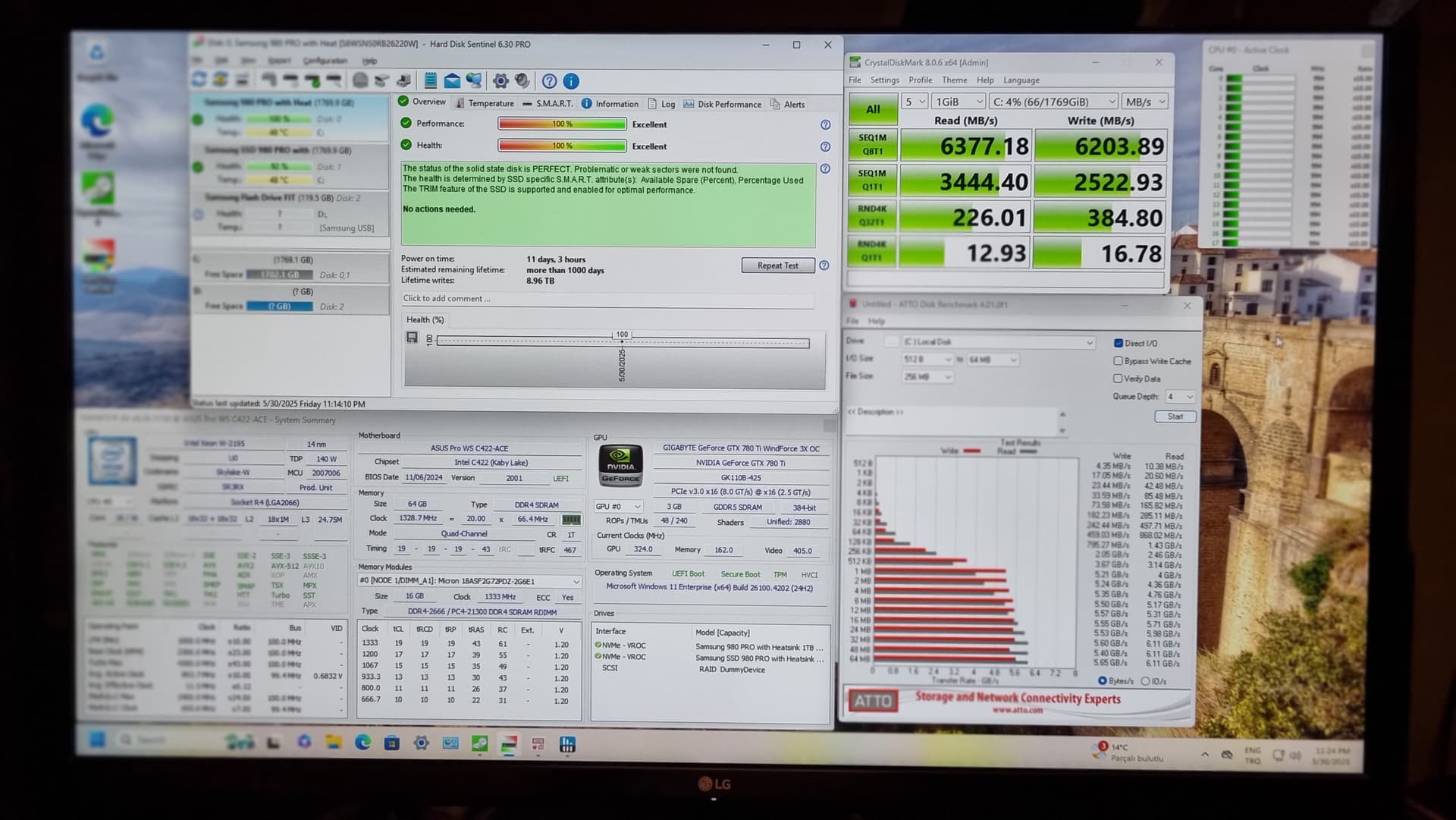This screenshot has width=1456, height=820.
Task: Open Theme menu in CrystalDiskMark
Action: pyautogui.click(x=954, y=80)
